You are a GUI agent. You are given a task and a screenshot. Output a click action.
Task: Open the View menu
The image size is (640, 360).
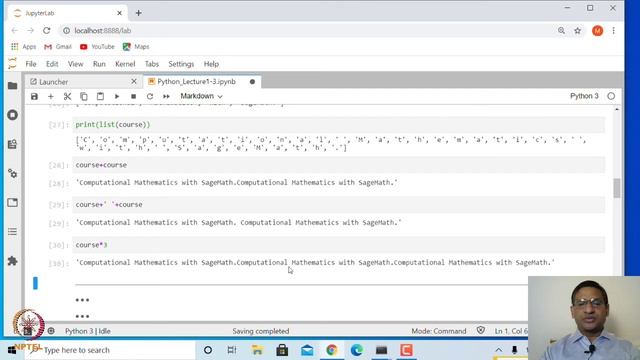(76, 64)
